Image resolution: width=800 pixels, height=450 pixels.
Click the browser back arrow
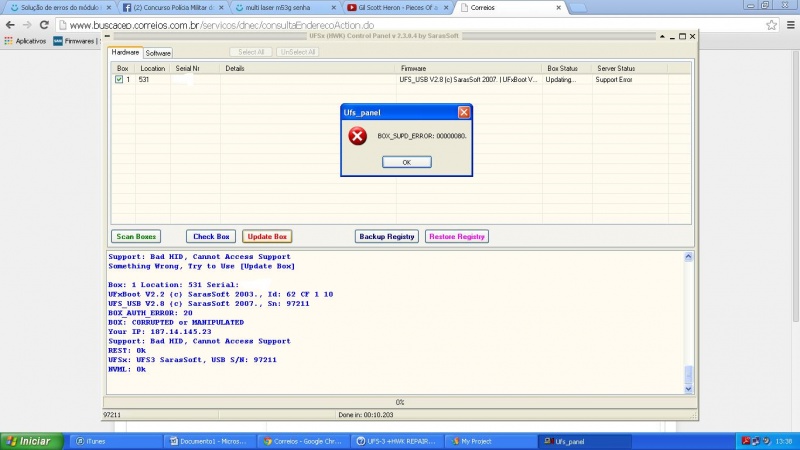(10, 25)
